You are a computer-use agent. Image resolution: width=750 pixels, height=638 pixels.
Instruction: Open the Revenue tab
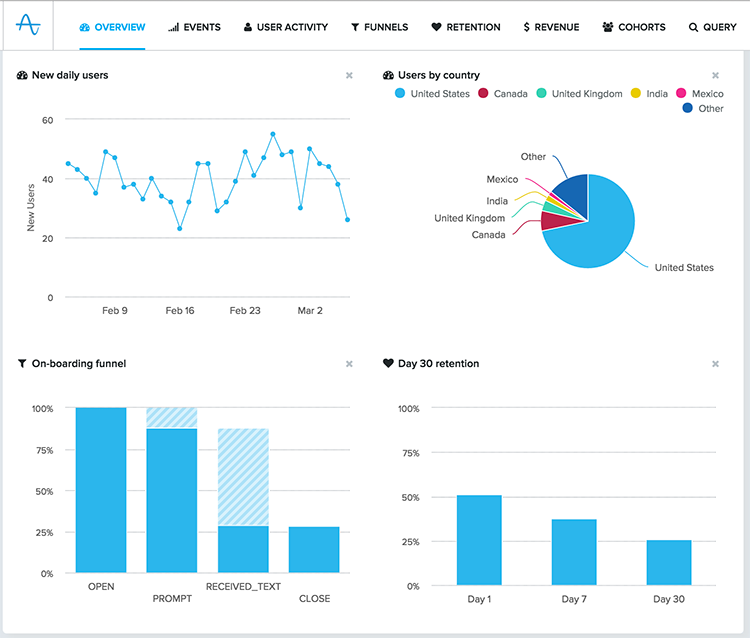551,27
